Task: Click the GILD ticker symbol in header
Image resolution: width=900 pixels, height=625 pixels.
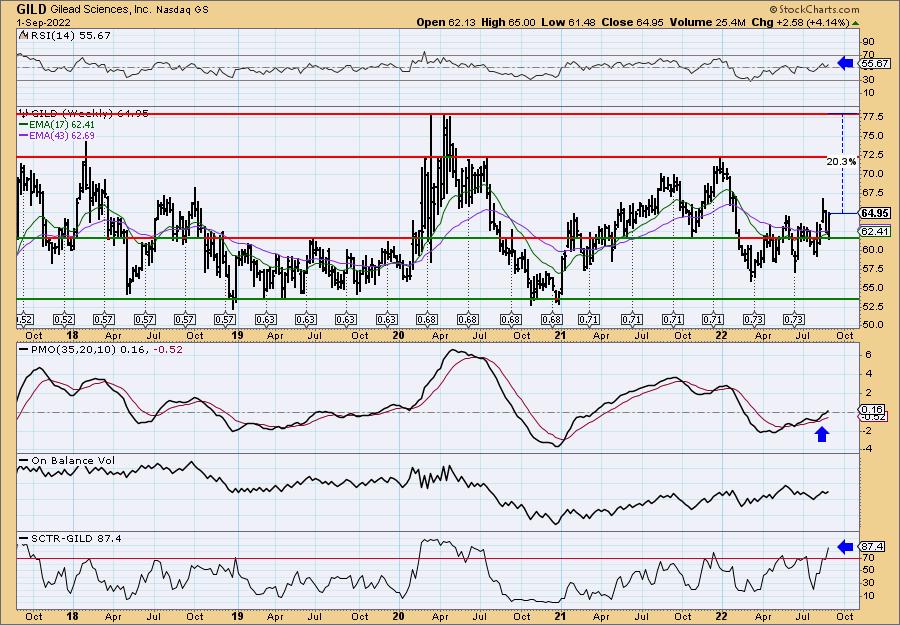Action: pyautogui.click(x=31, y=9)
